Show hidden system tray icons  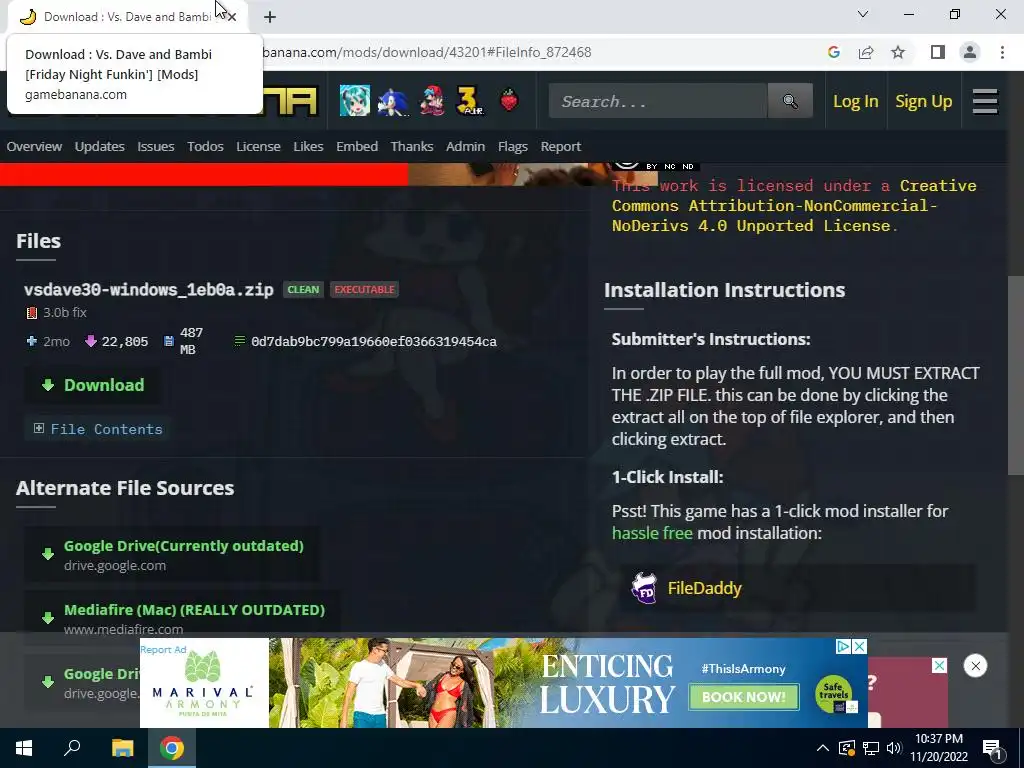coord(823,748)
